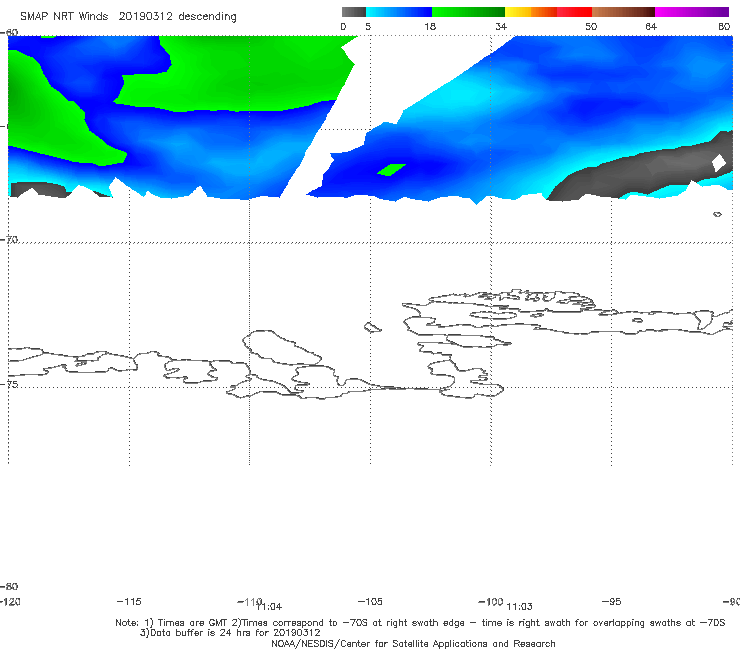The width and height of the screenshot is (740, 650).
Task: Click the latitude label '-75'
Action: point(9,384)
